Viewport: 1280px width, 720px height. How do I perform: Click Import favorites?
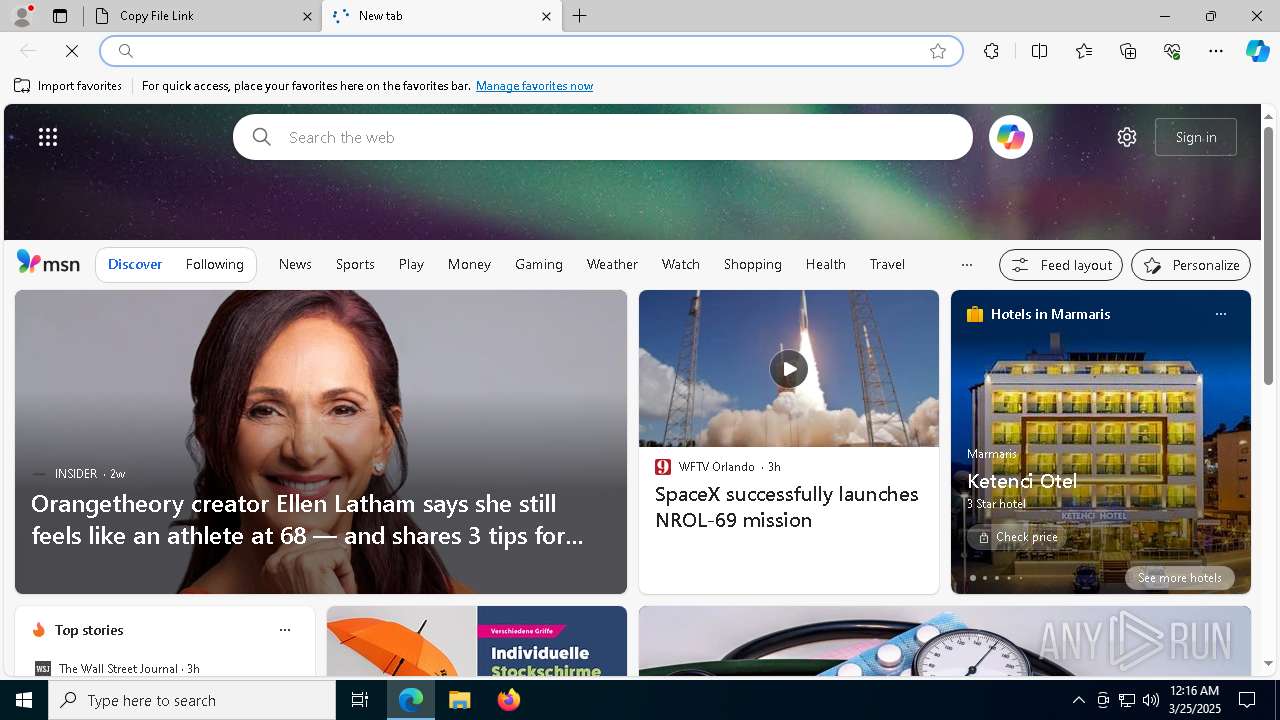point(68,86)
